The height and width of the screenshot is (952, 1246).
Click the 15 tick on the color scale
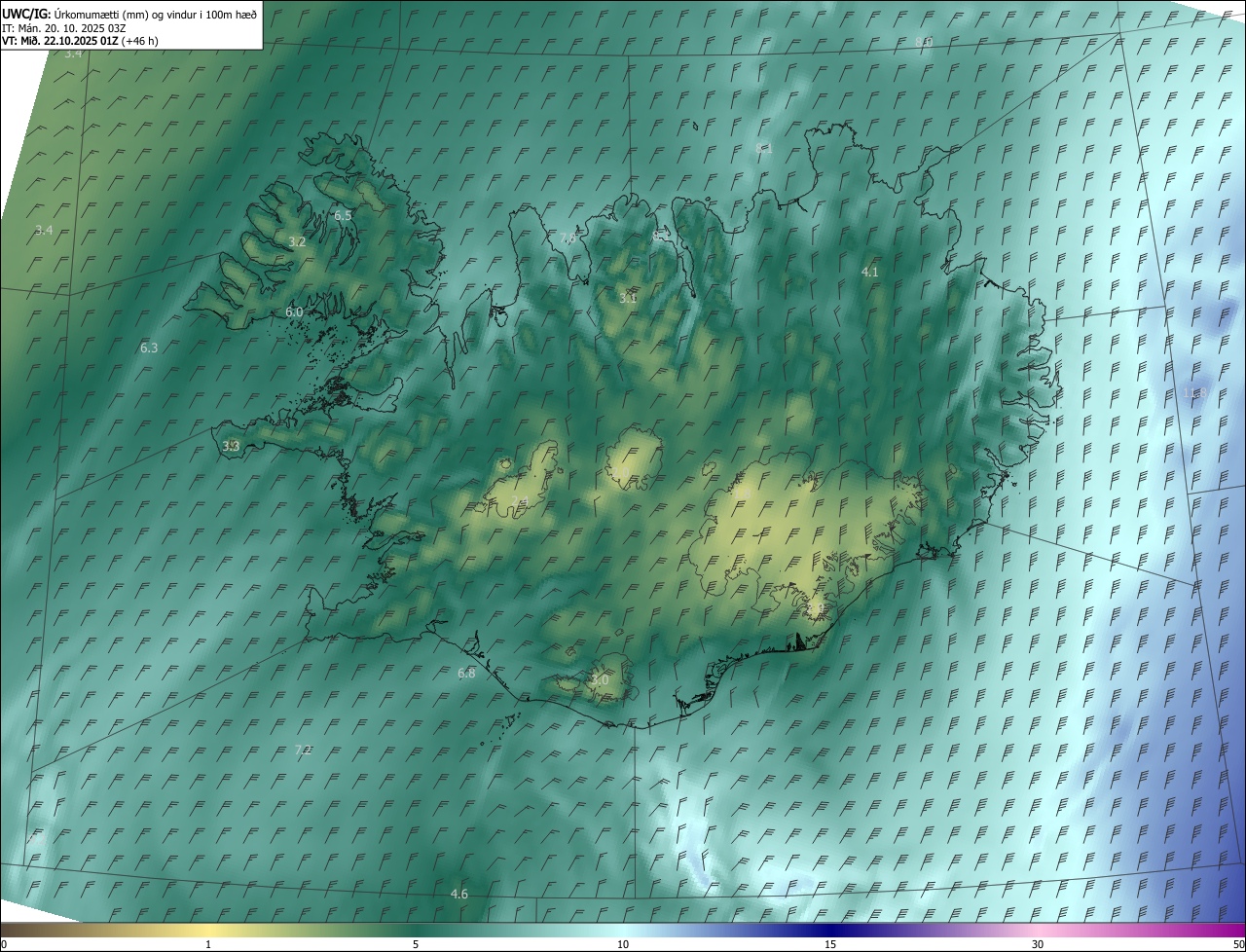click(x=830, y=944)
